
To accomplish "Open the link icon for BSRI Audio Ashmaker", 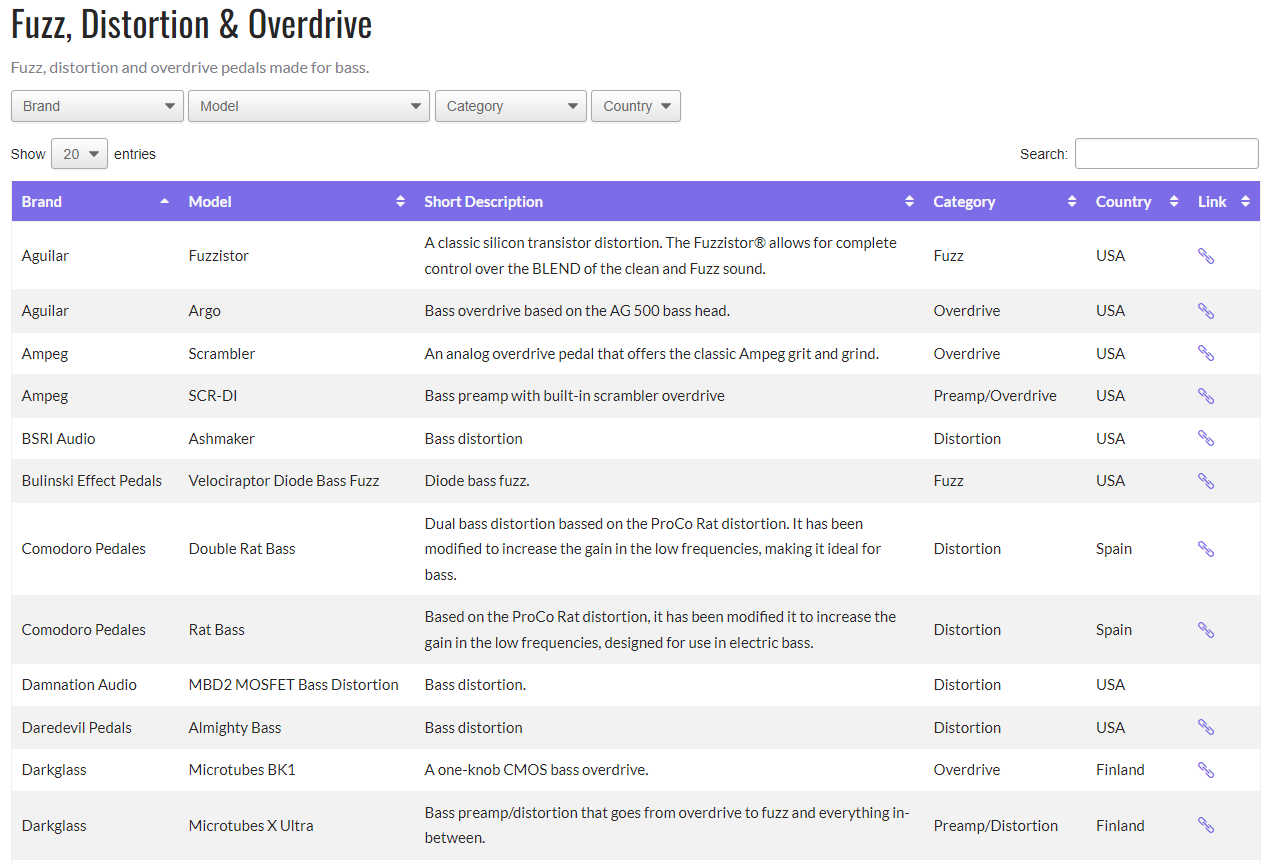I will pyautogui.click(x=1205, y=439).
